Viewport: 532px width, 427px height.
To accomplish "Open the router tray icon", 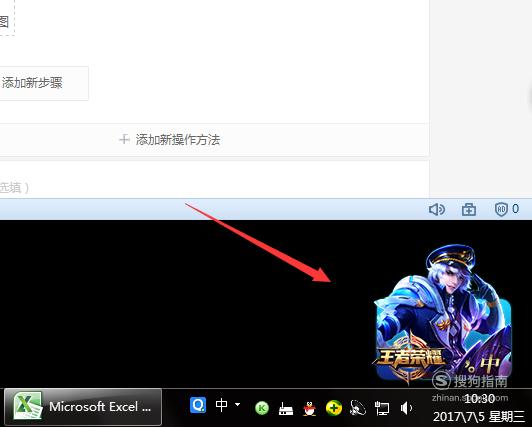I will 286,408.
